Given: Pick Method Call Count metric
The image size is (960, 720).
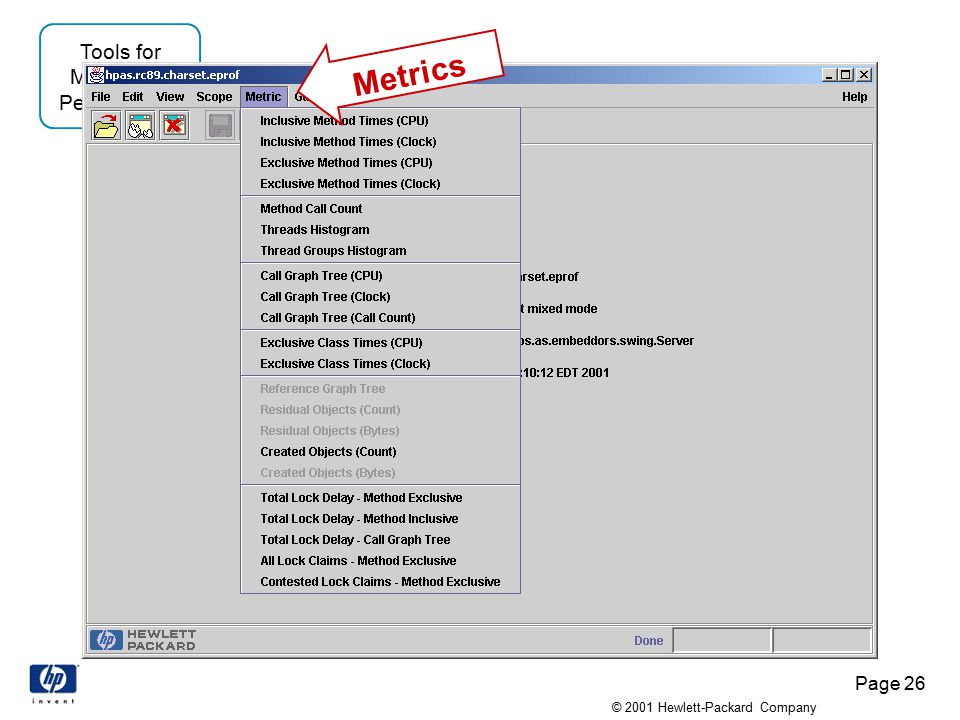Looking at the screenshot, I should click(x=380, y=209).
